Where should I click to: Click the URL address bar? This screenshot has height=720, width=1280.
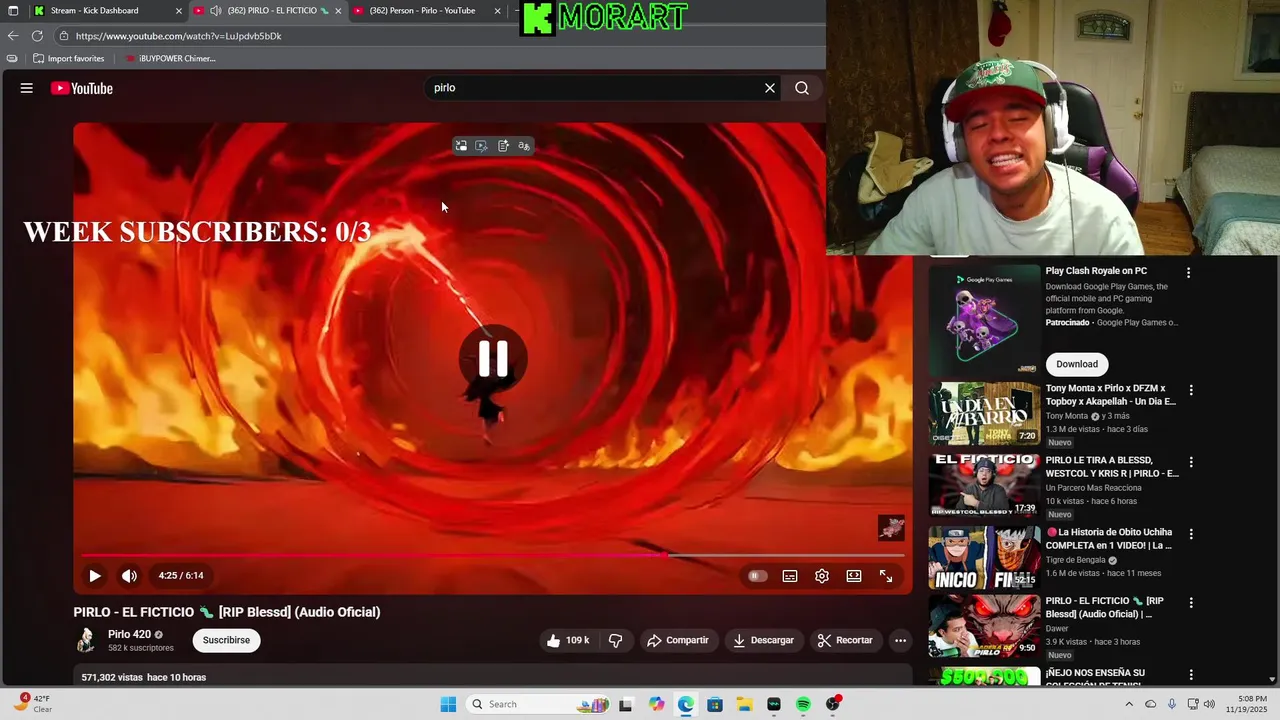(x=440, y=36)
